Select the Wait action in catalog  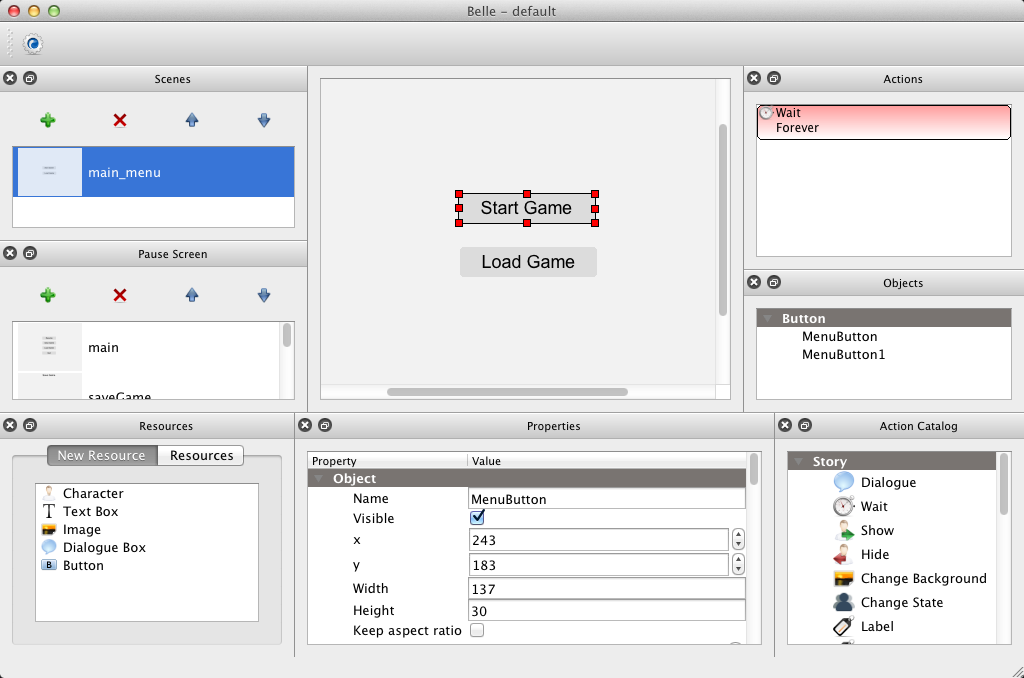click(861, 506)
